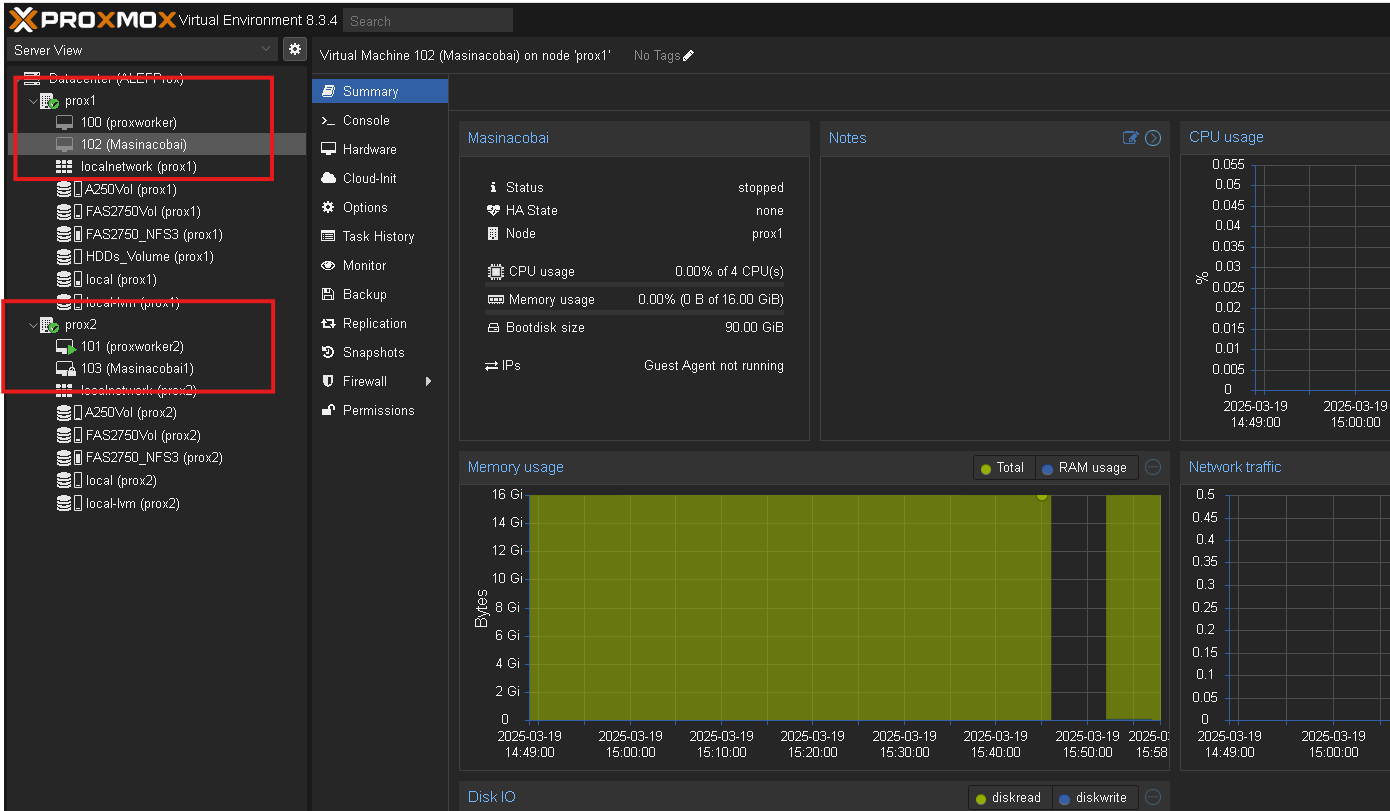Open the Replication tab
1390x811 pixels.
click(380, 323)
